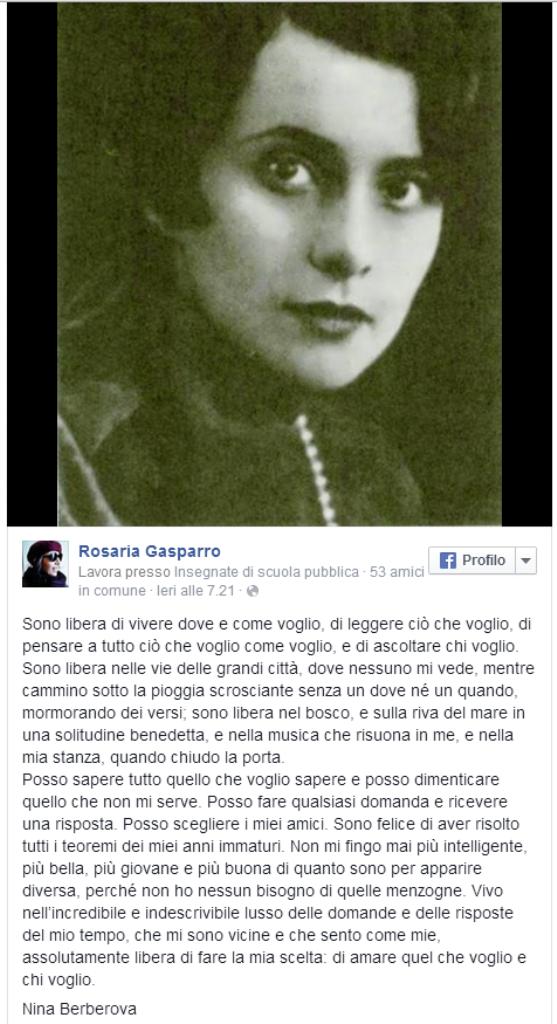Click the Nina Berberova attribution text
The height and width of the screenshot is (1024, 557).
[x=80, y=1009]
